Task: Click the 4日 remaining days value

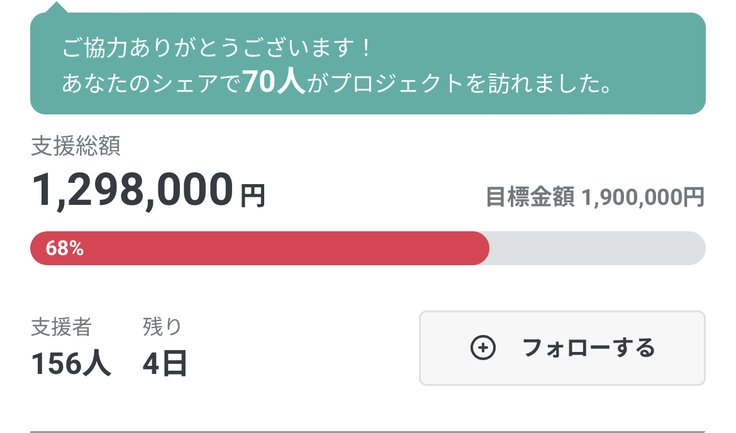Action: [165, 363]
